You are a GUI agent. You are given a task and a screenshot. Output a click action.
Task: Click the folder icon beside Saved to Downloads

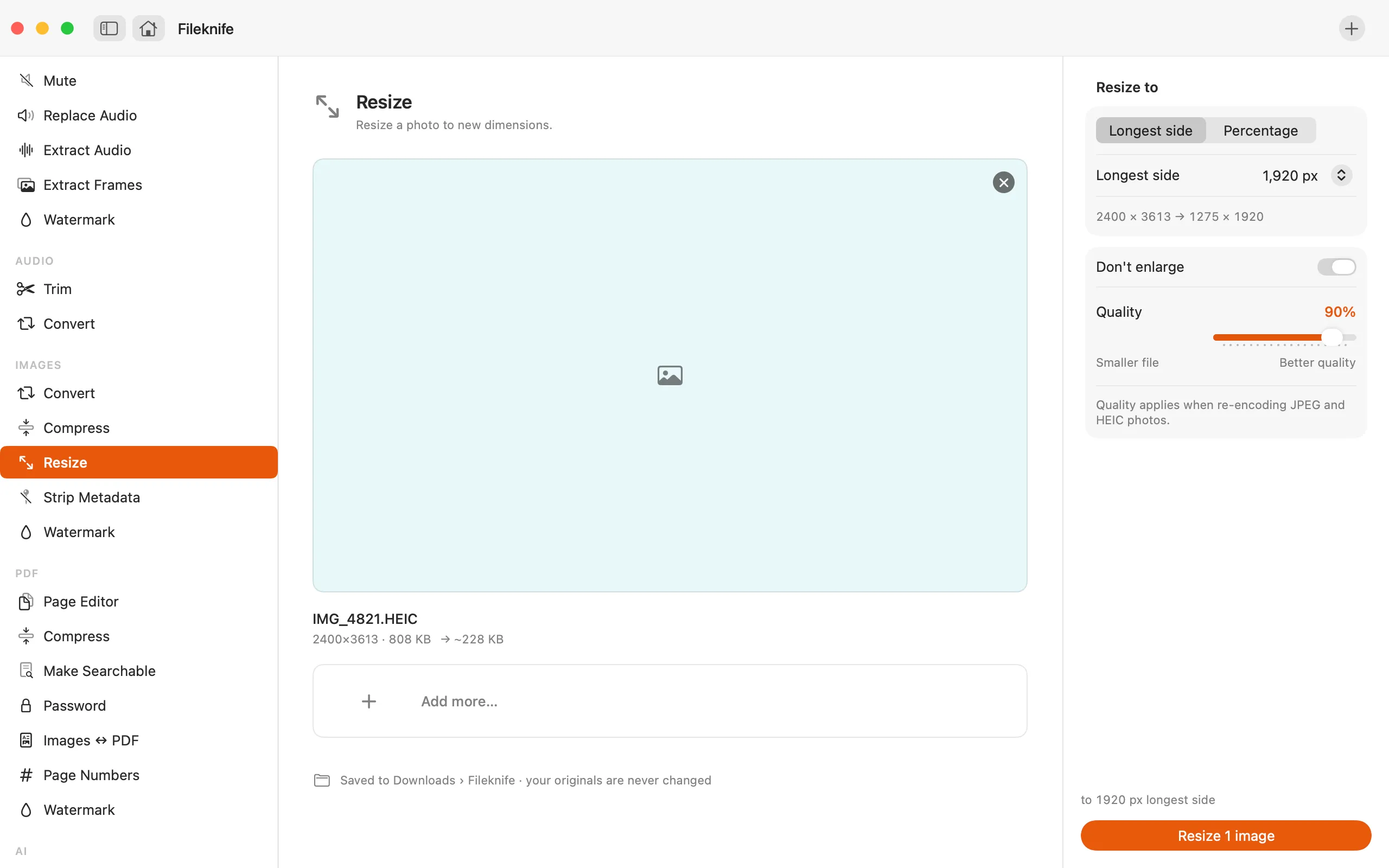point(322,780)
